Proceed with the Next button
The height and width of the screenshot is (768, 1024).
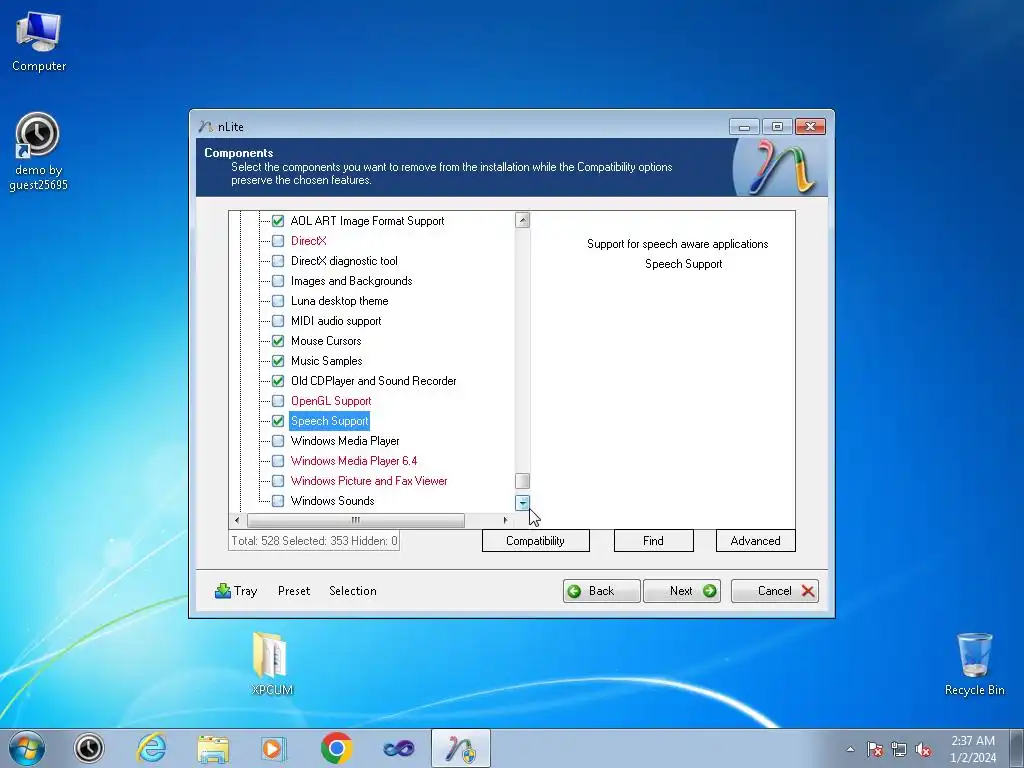tap(682, 591)
